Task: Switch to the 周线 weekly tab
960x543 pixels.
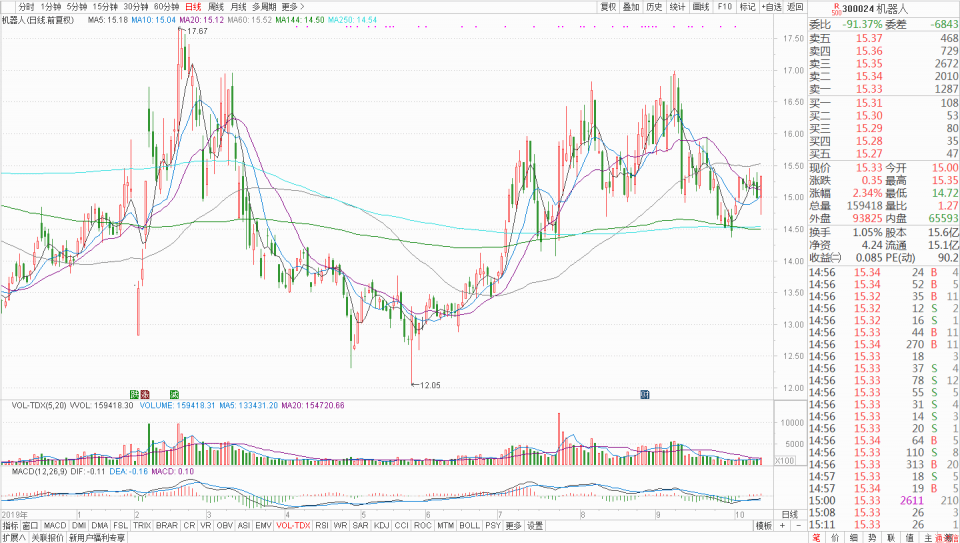Action: coord(216,7)
